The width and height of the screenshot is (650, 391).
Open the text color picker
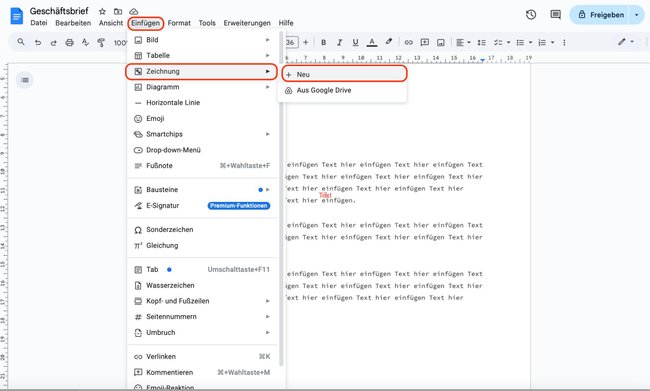click(x=372, y=42)
